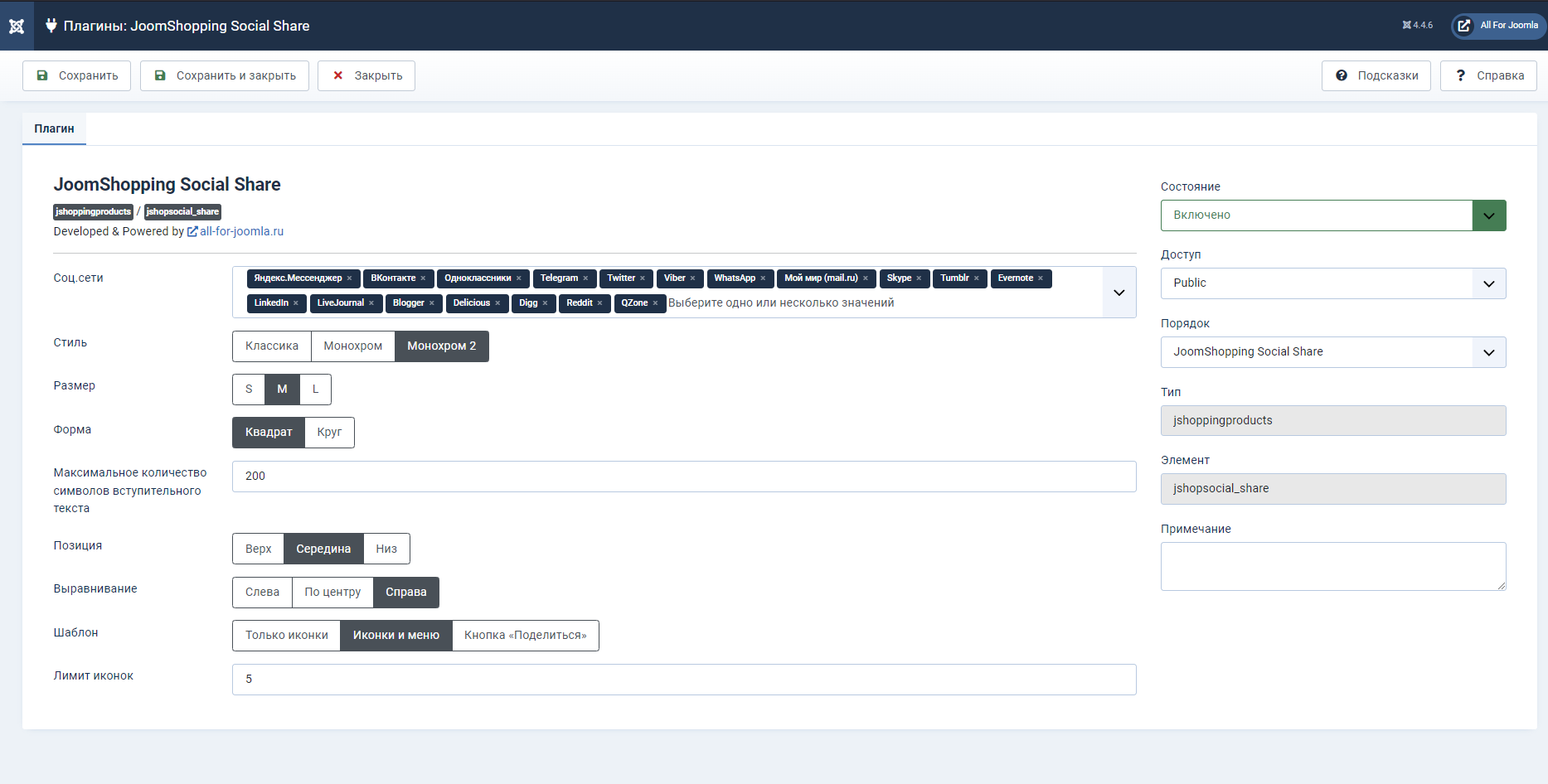Open the Joomla logo menu
The height and width of the screenshot is (784, 1548).
coord(17,26)
